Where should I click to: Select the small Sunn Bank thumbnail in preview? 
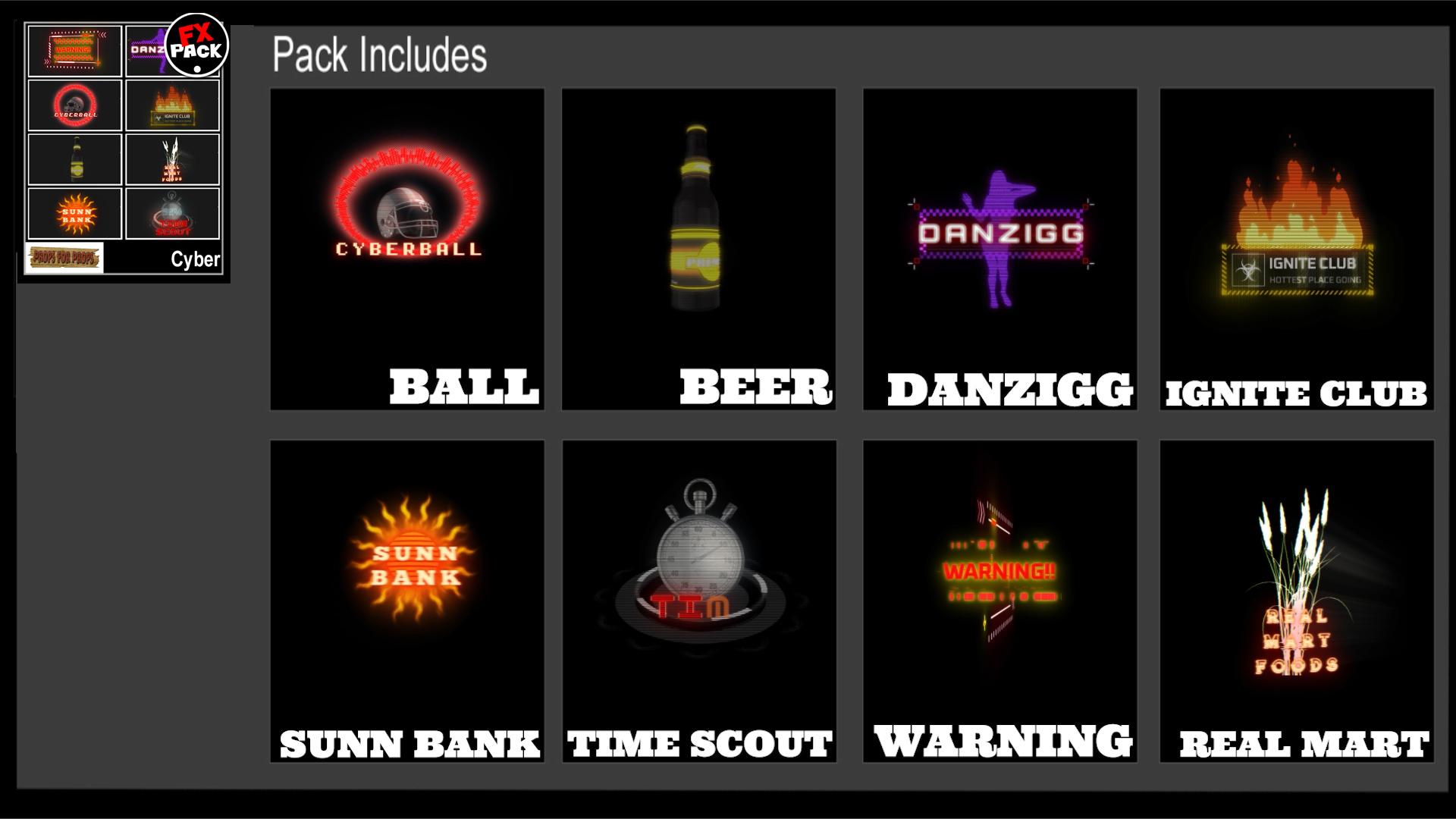click(x=74, y=214)
